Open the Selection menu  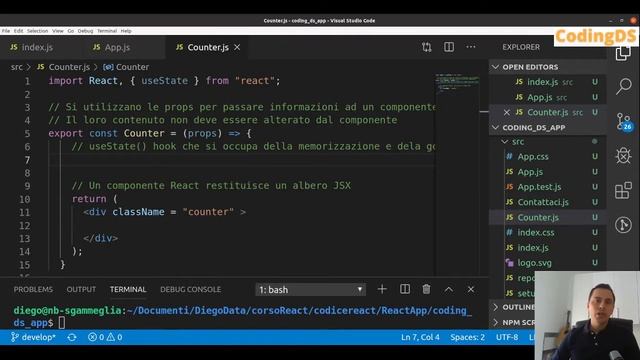[38, 31]
